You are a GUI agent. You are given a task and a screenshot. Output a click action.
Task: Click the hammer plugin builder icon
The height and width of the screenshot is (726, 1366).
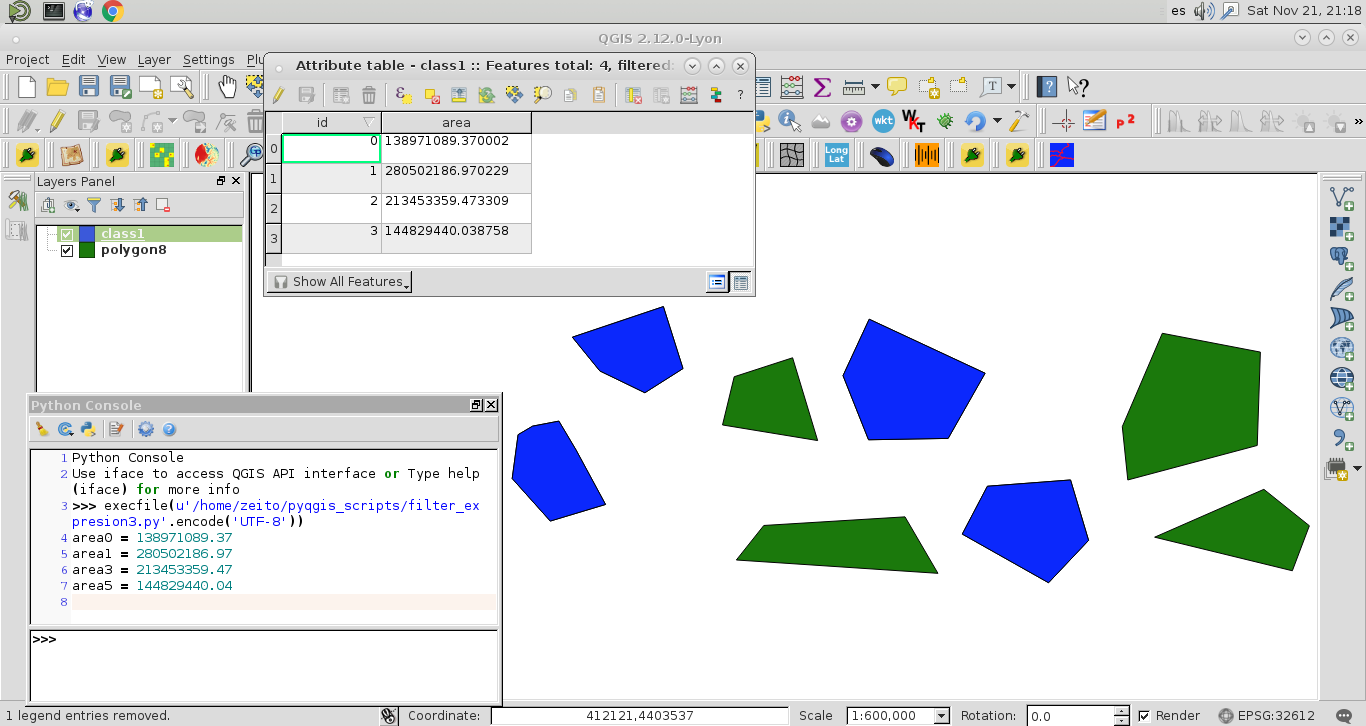(x=1019, y=121)
